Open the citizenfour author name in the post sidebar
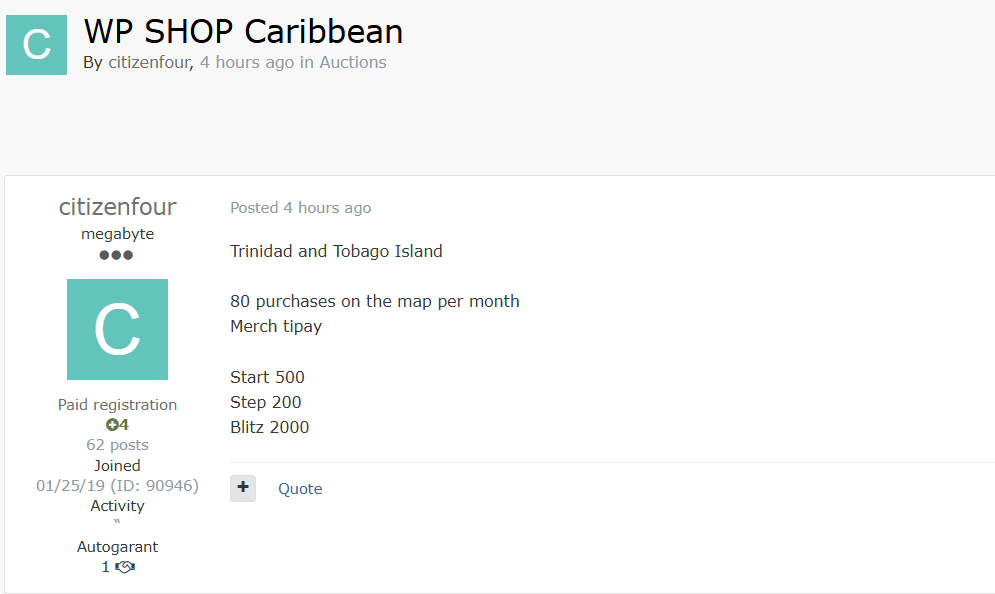995x594 pixels. tap(117, 207)
